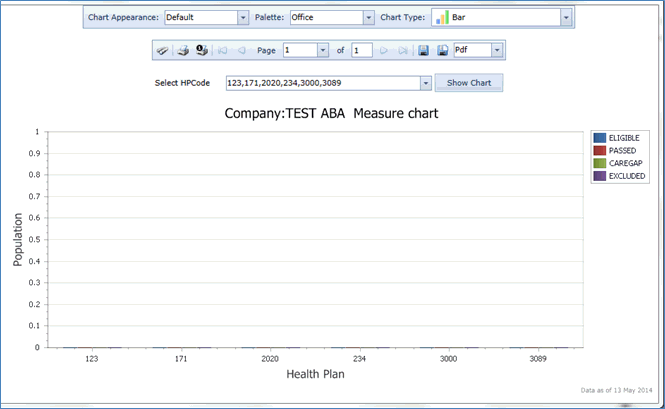
Task: Open the page number dropdown
Action: click(x=322, y=50)
